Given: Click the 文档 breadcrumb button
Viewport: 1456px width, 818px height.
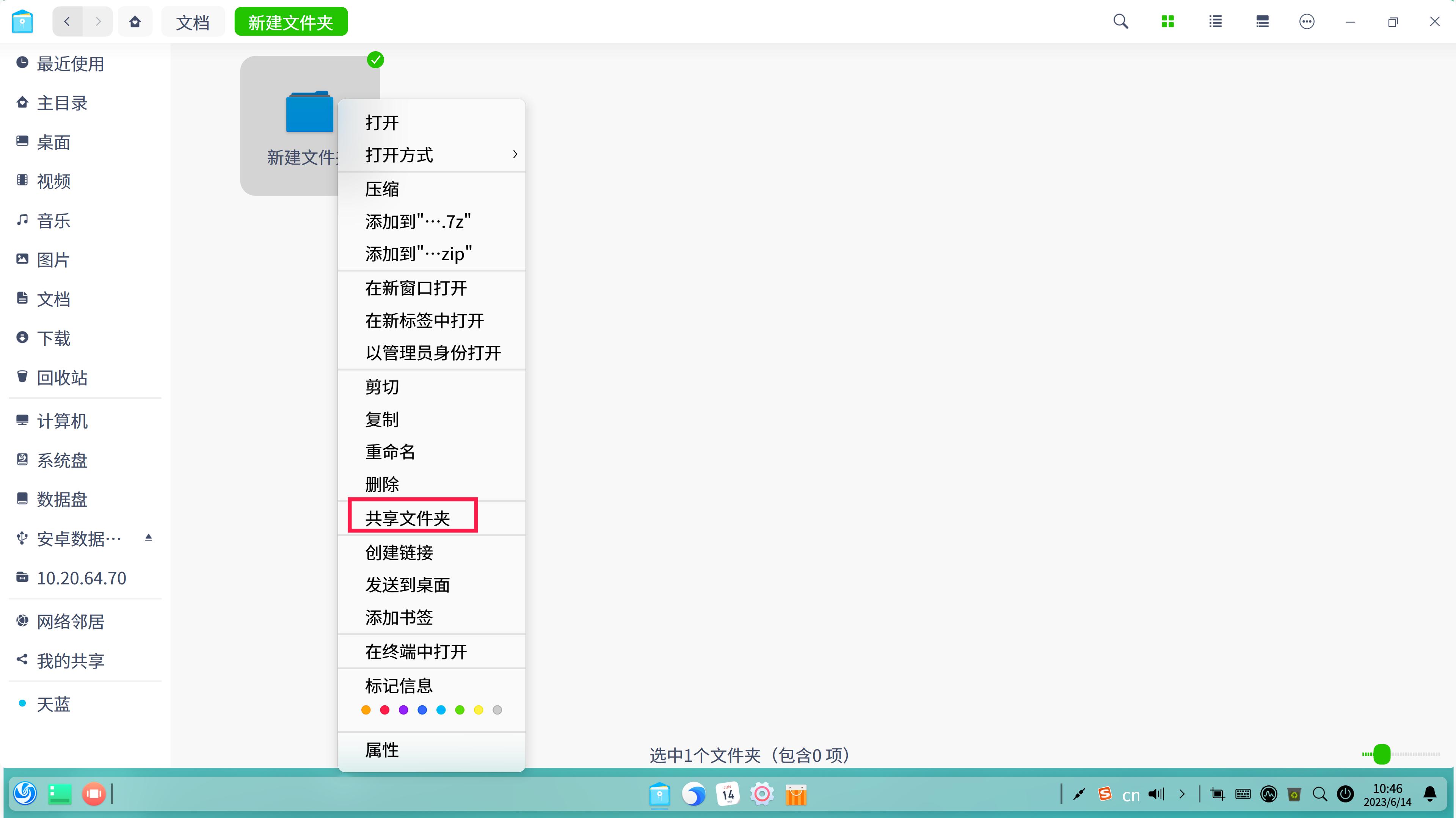Looking at the screenshot, I should pos(193,22).
